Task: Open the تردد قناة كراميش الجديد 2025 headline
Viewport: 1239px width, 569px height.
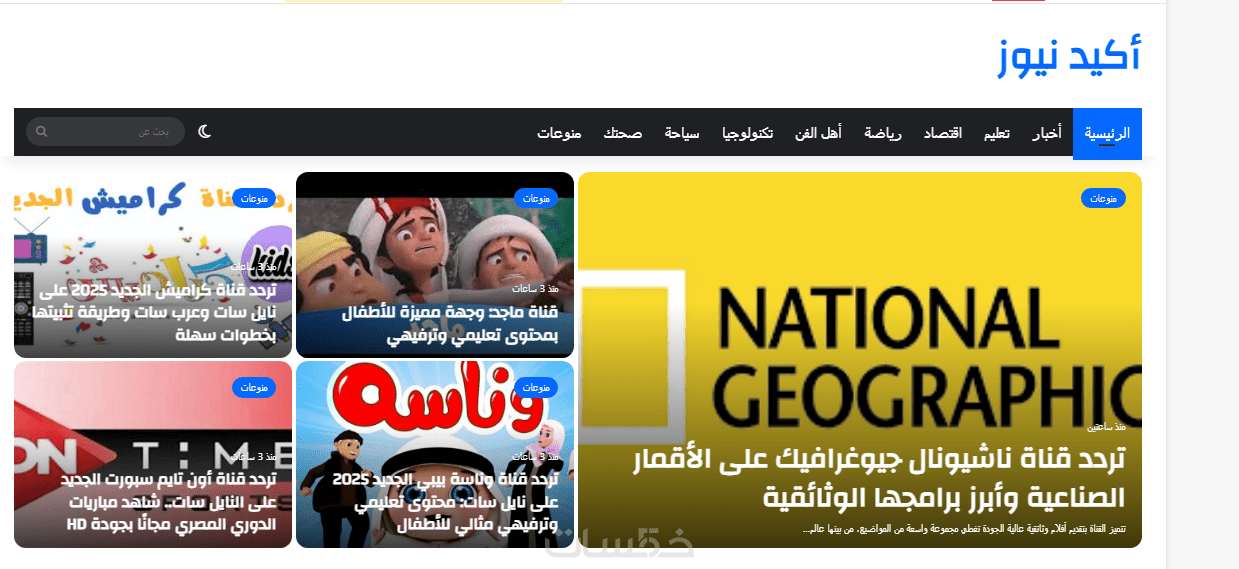Action: click(x=153, y=313)
